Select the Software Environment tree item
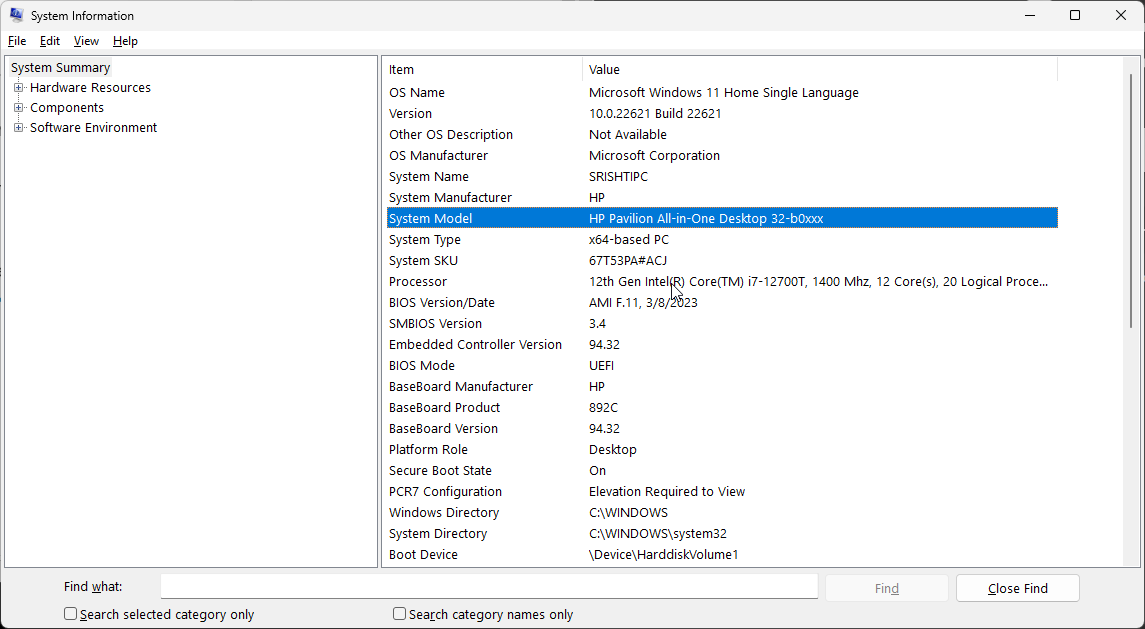This screenshot has height=629, width=1145. tap(93, 128)
